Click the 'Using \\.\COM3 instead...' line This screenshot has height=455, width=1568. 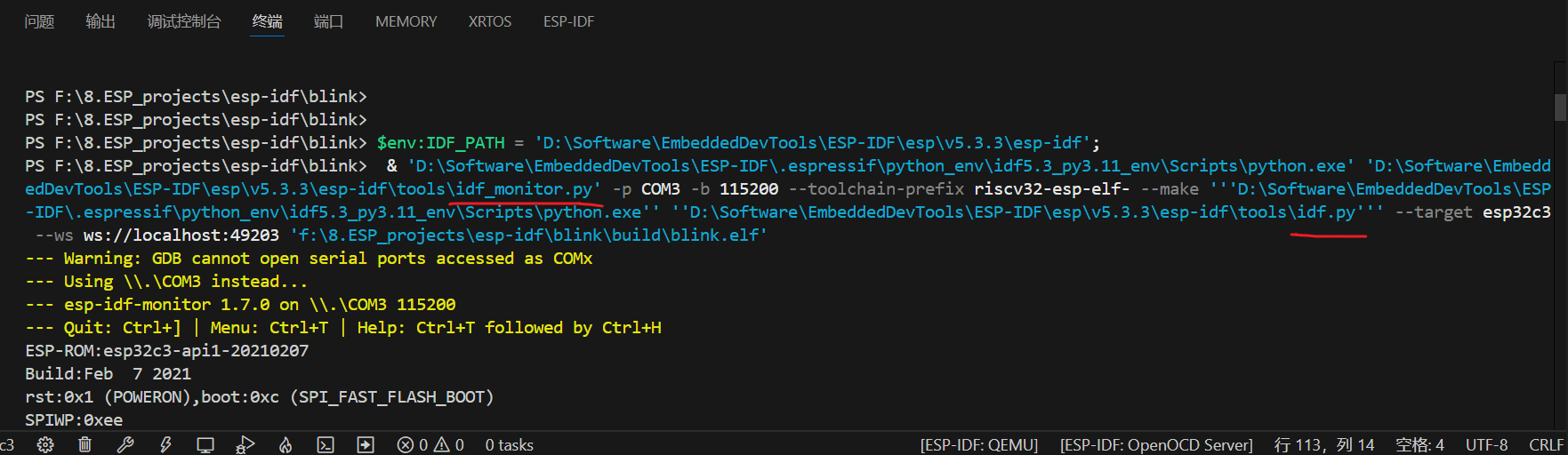pyautogui.click(x=166, y=282)
